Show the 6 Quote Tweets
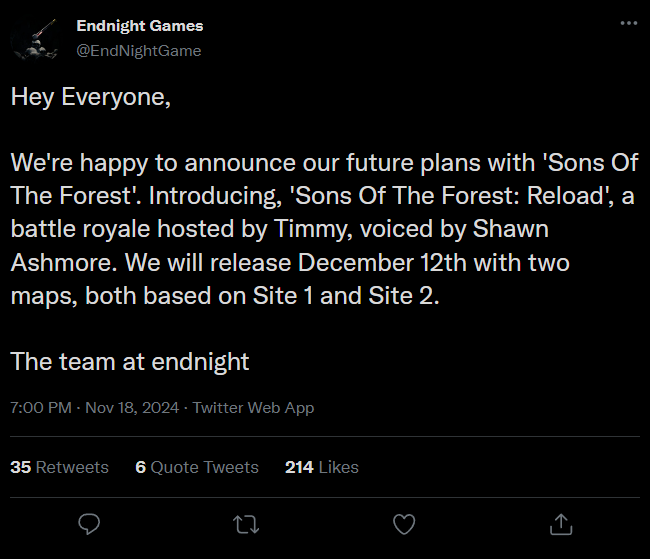Image resolution: width=650 pixels, height=559 pixels. pos(197,467)
